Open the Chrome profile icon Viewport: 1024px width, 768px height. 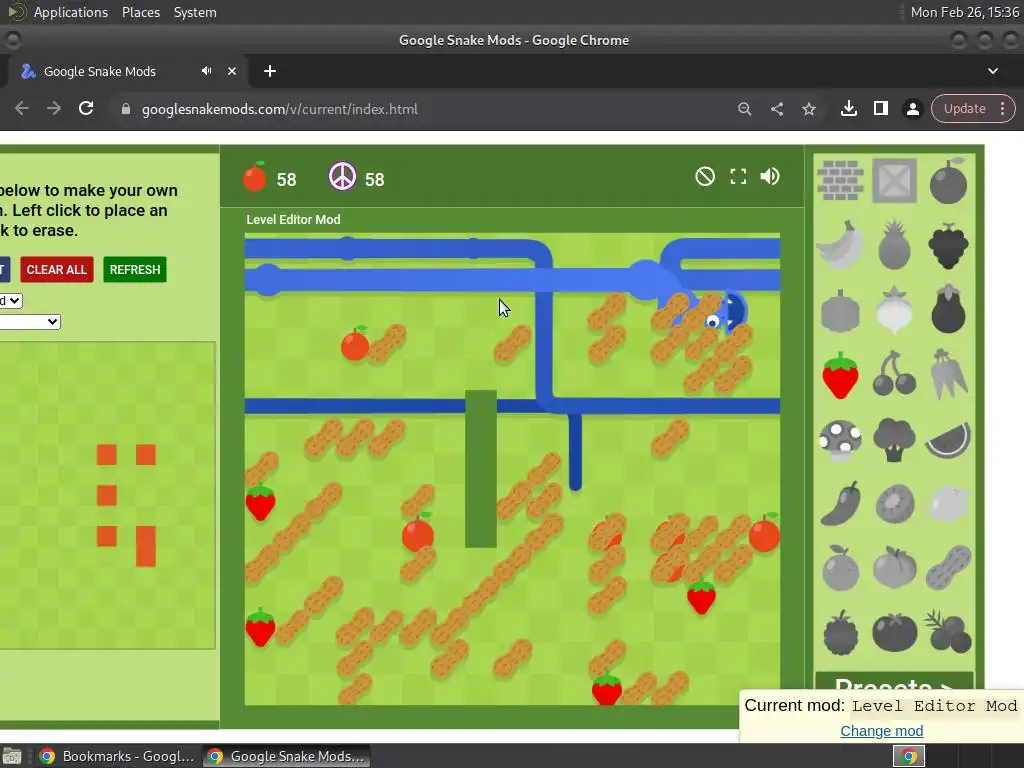912,109
